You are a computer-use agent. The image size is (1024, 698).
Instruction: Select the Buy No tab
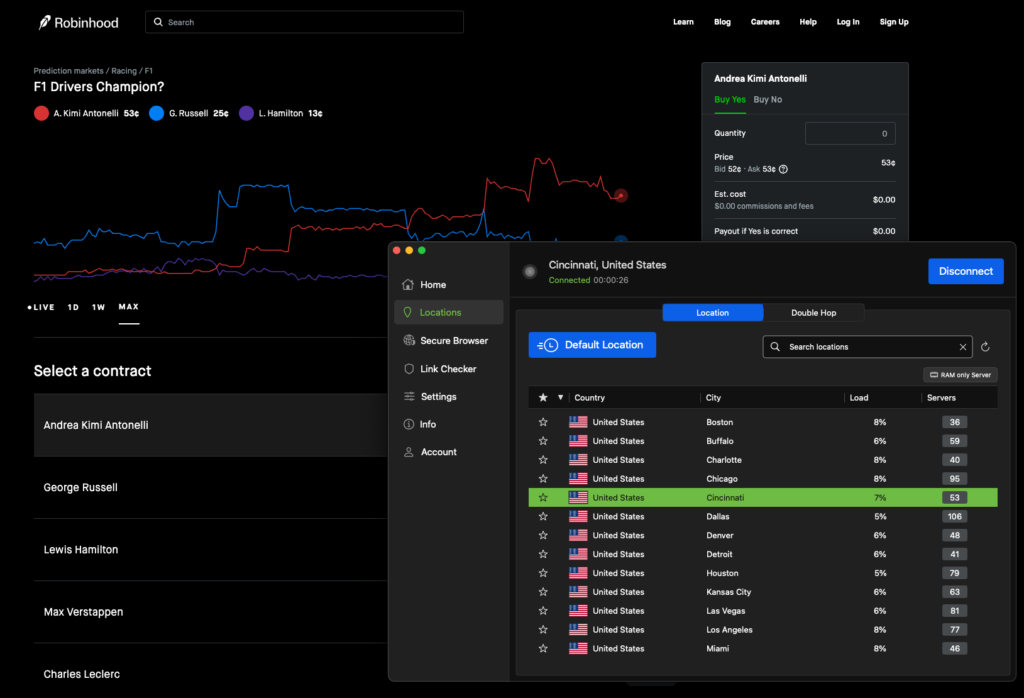(x=767, y=100)
